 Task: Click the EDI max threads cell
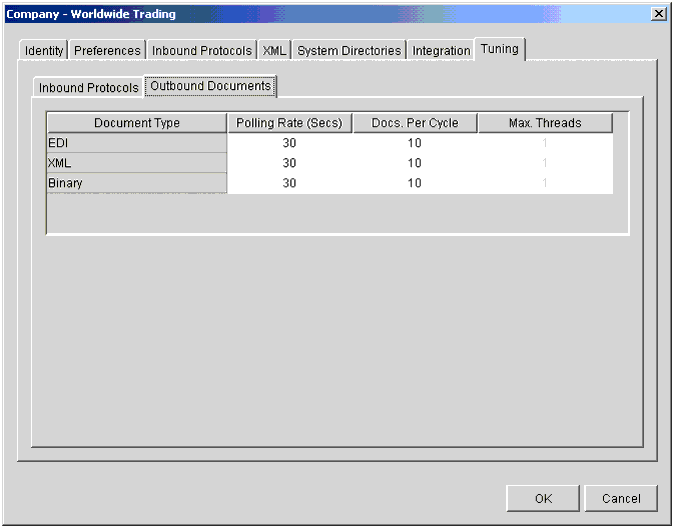[545, 143]
